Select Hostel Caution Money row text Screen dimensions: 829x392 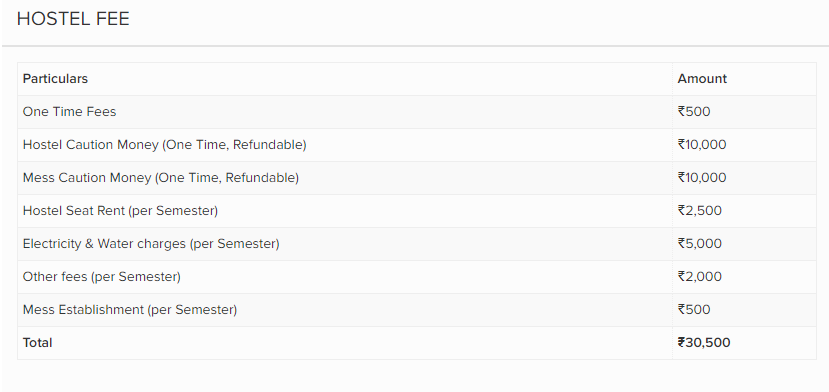click(164, 144)
